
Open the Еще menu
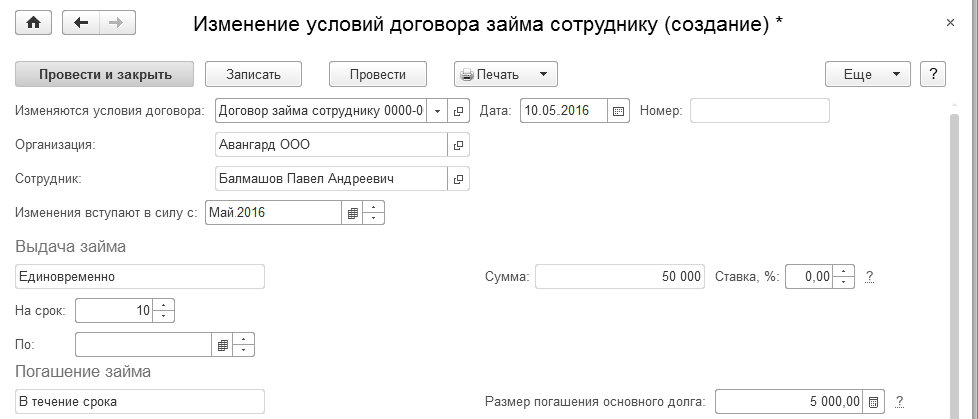[x=866, y=74]
